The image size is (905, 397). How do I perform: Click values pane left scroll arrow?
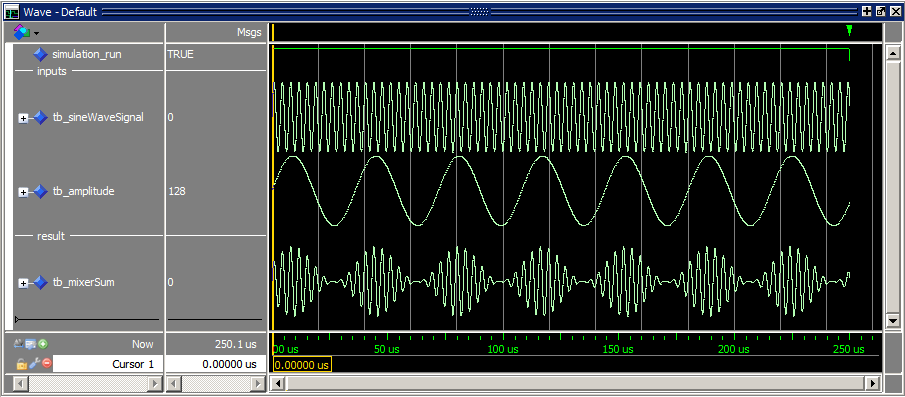pyautogui.click(x=174, y=383)
